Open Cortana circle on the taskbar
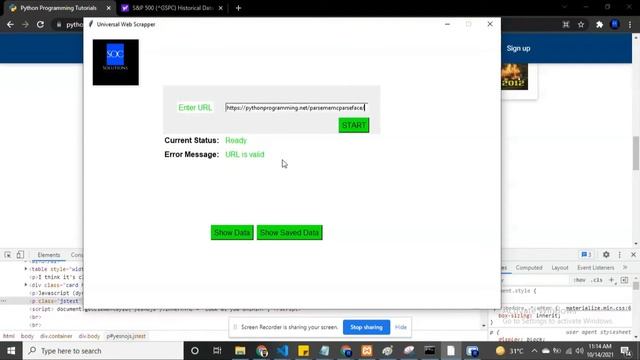The image size is (640, 360). (x=195, y=351)
